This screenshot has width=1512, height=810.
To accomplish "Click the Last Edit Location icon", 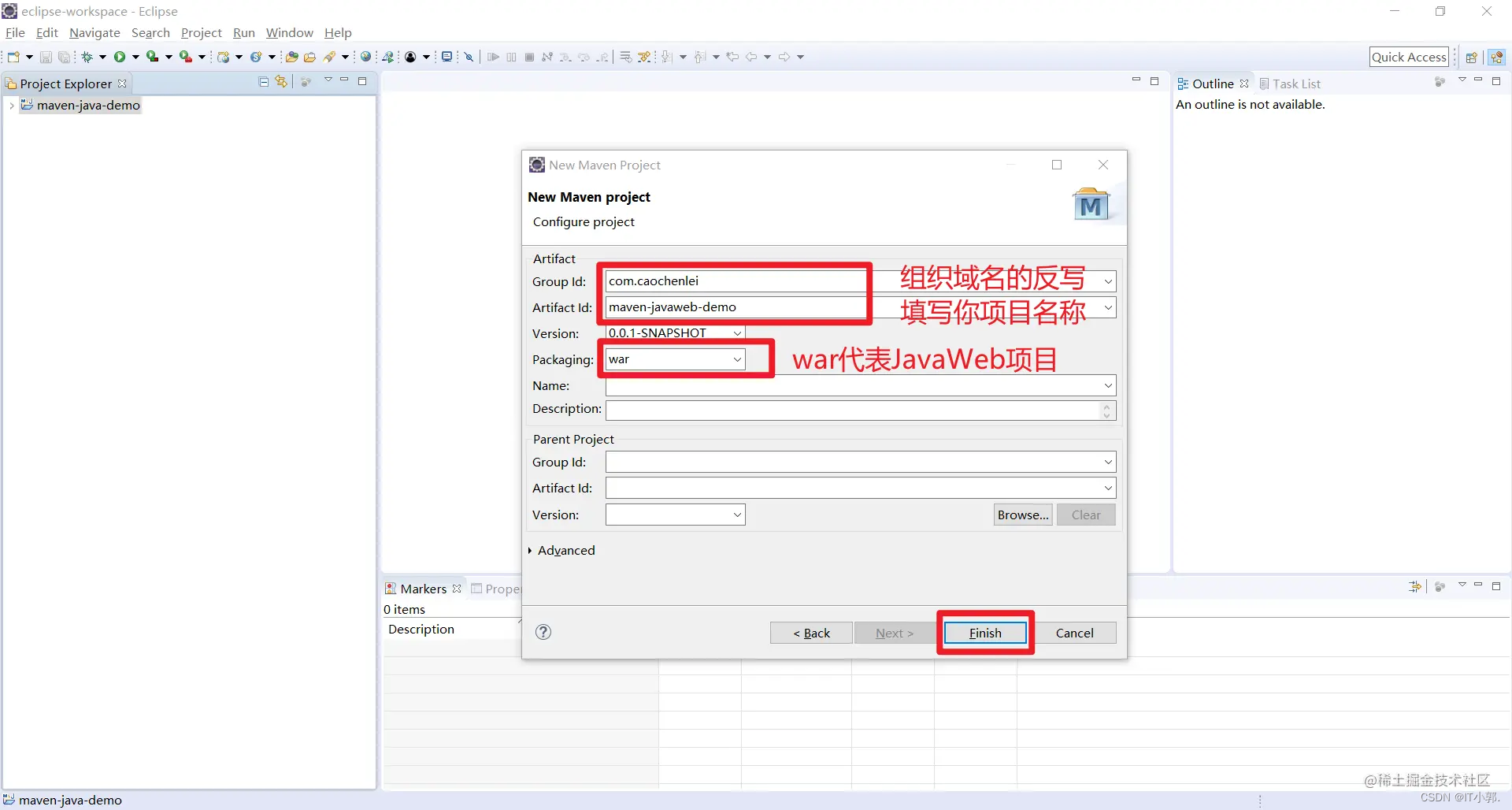I will point(732,57).
